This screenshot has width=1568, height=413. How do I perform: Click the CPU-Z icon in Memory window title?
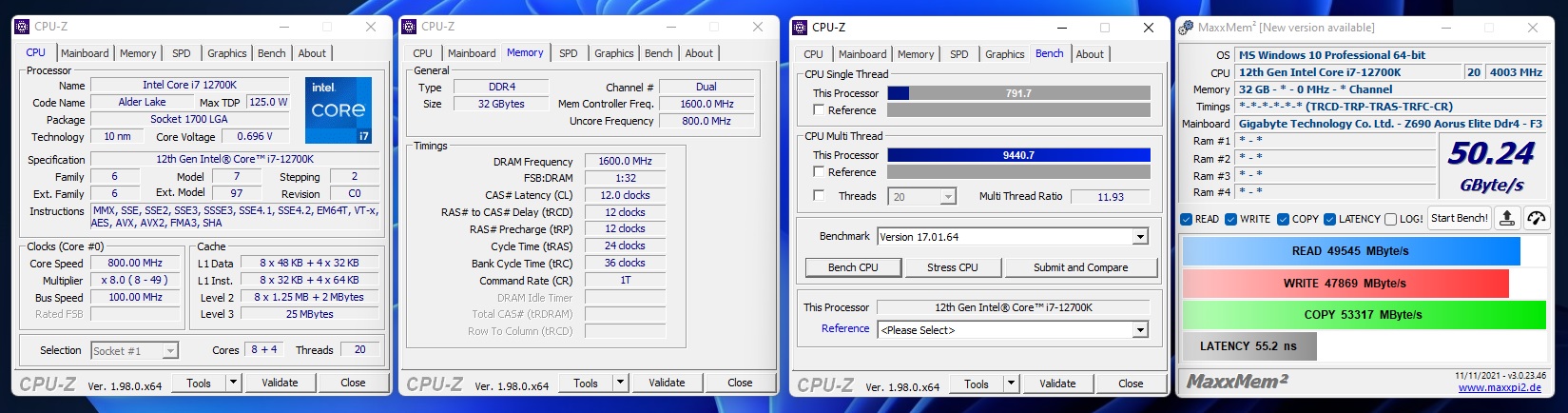tap(409, 27)
